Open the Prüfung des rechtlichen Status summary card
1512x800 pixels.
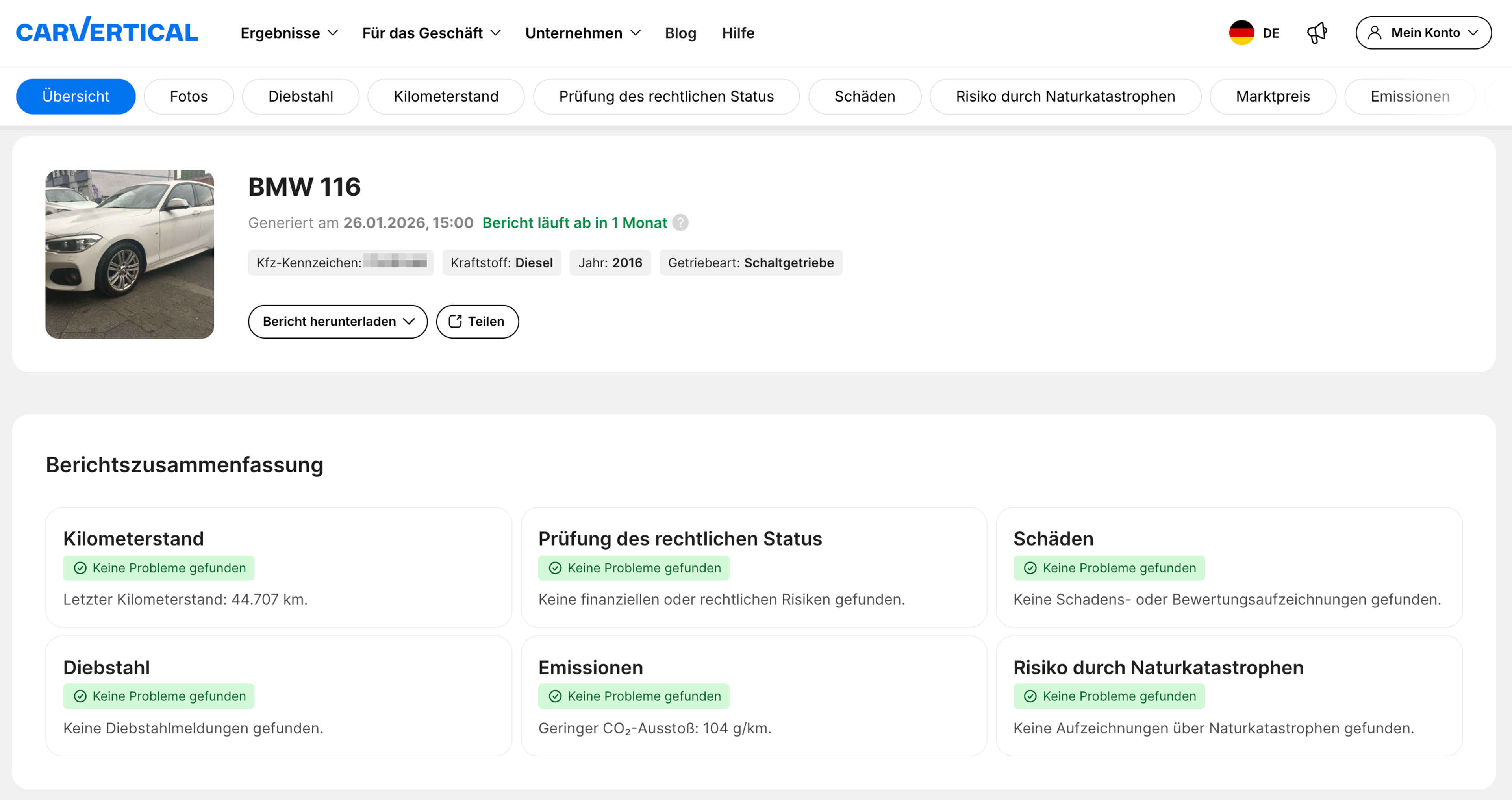754,568
